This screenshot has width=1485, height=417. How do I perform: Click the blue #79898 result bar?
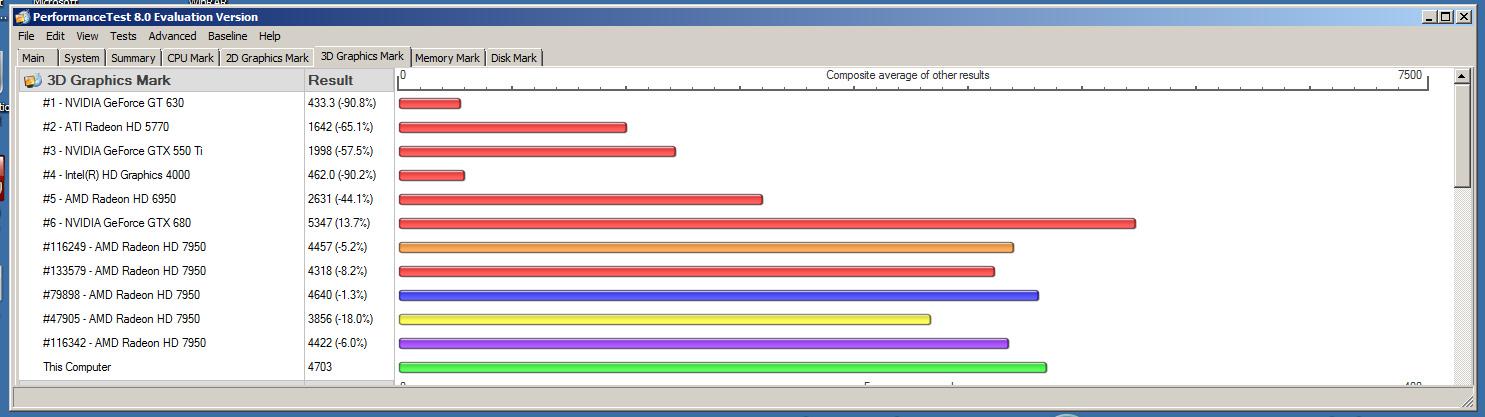click(x=719, y=295)
